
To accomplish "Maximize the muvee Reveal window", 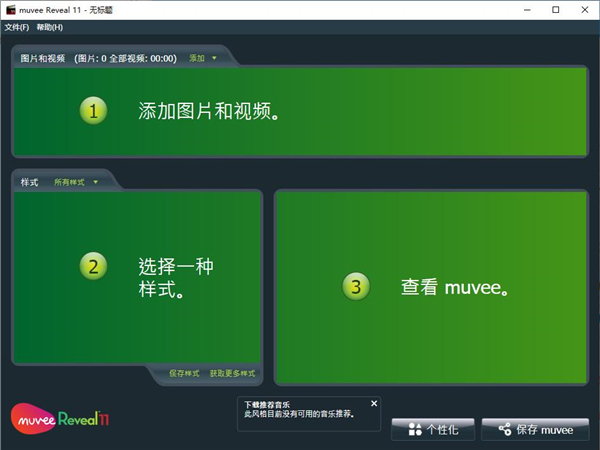I will 556,10.
